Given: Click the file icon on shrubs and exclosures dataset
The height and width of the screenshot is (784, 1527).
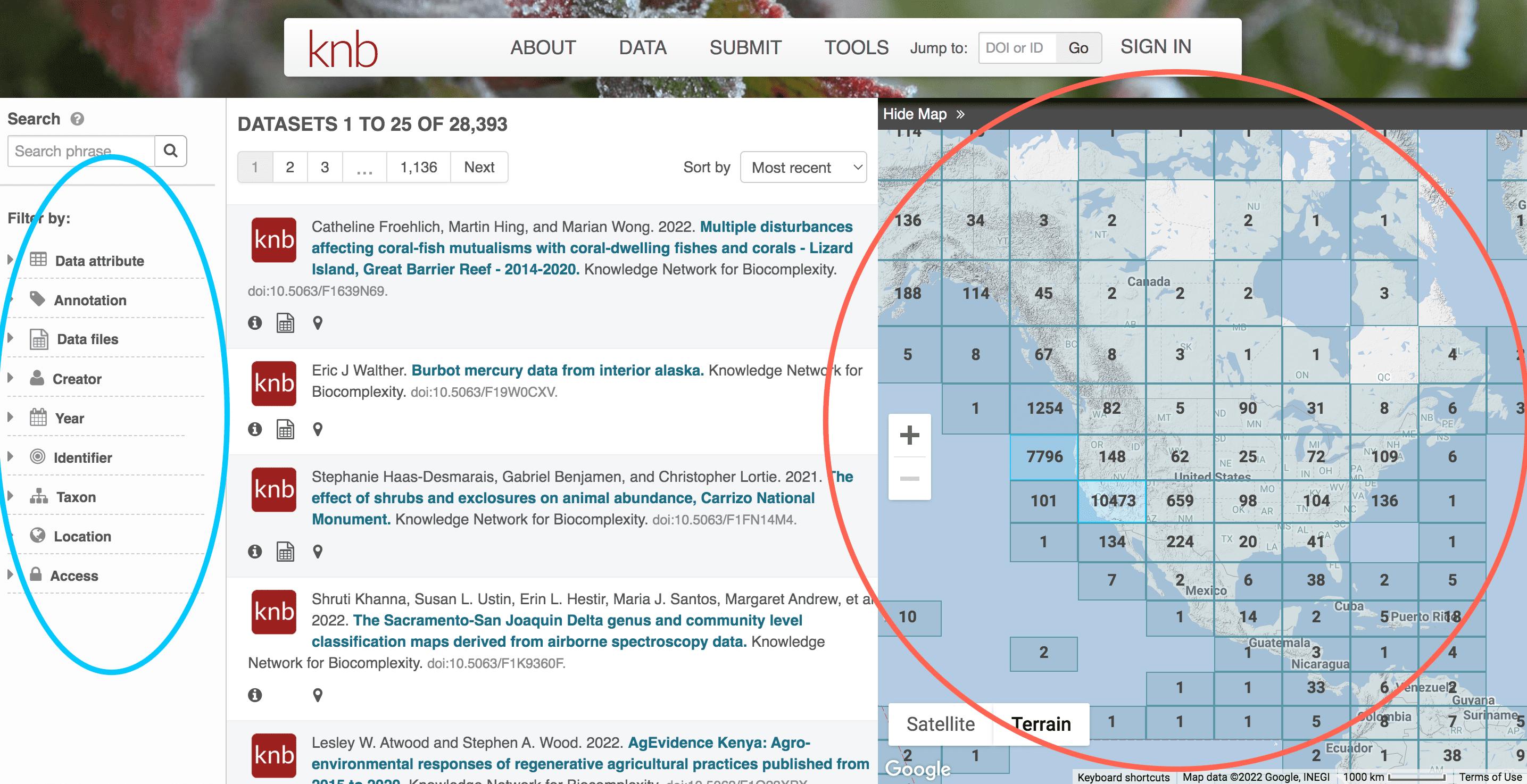Looking at the screenshot, I should click(x=287, y=552).
